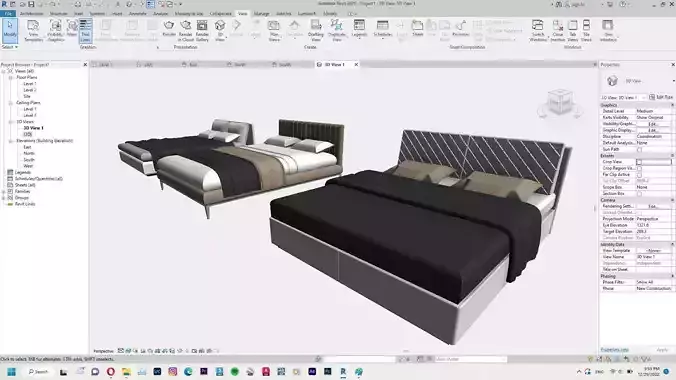Create a Drafting View

[x=316, y=30]
